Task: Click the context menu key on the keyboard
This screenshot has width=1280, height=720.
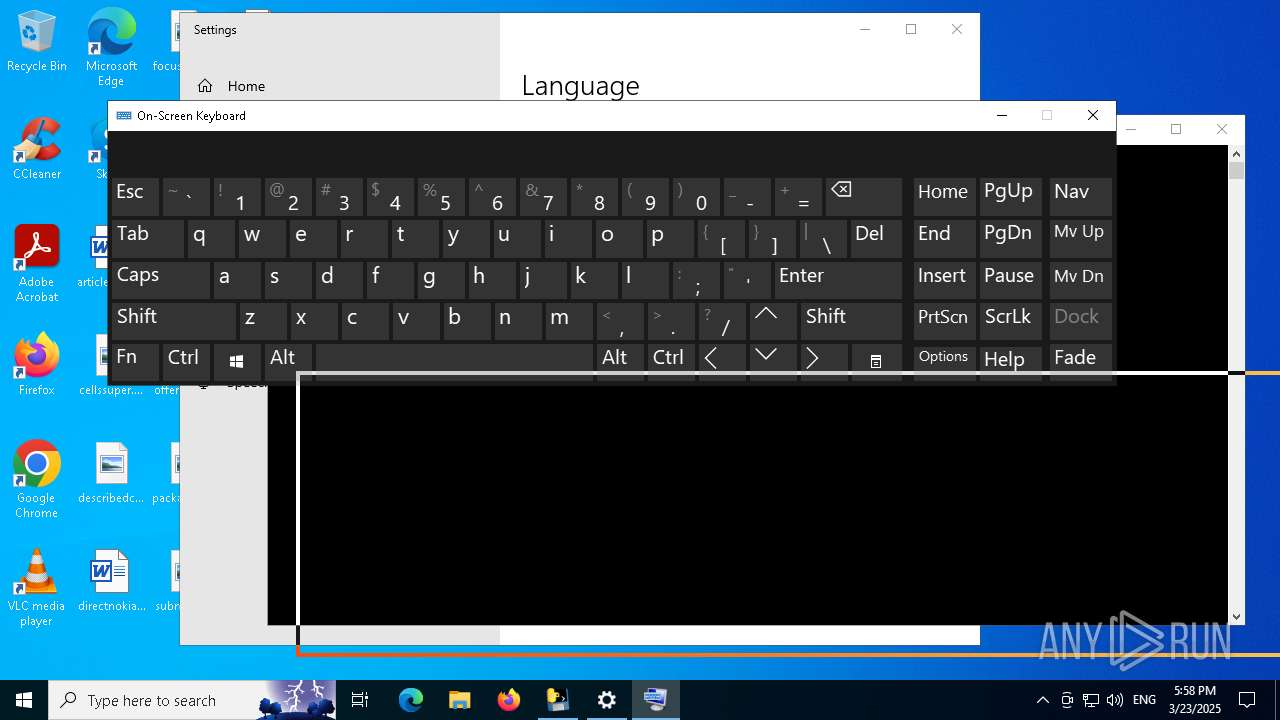Action: pos(876,362)
